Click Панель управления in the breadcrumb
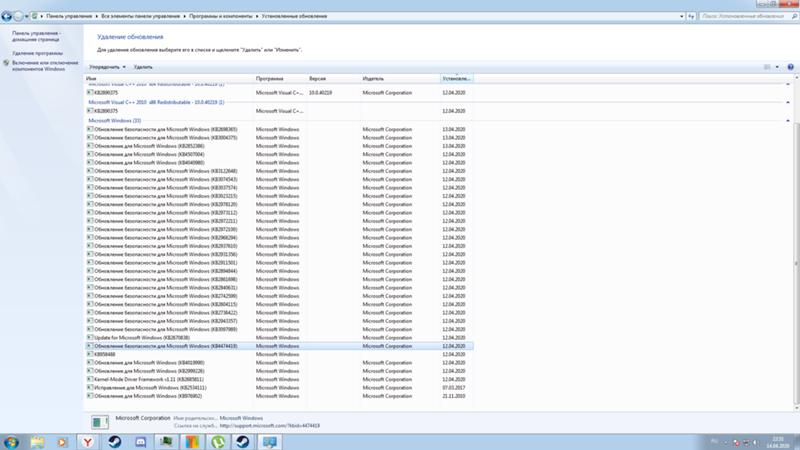This screenshot has height=450, width=800. [69, 16]
